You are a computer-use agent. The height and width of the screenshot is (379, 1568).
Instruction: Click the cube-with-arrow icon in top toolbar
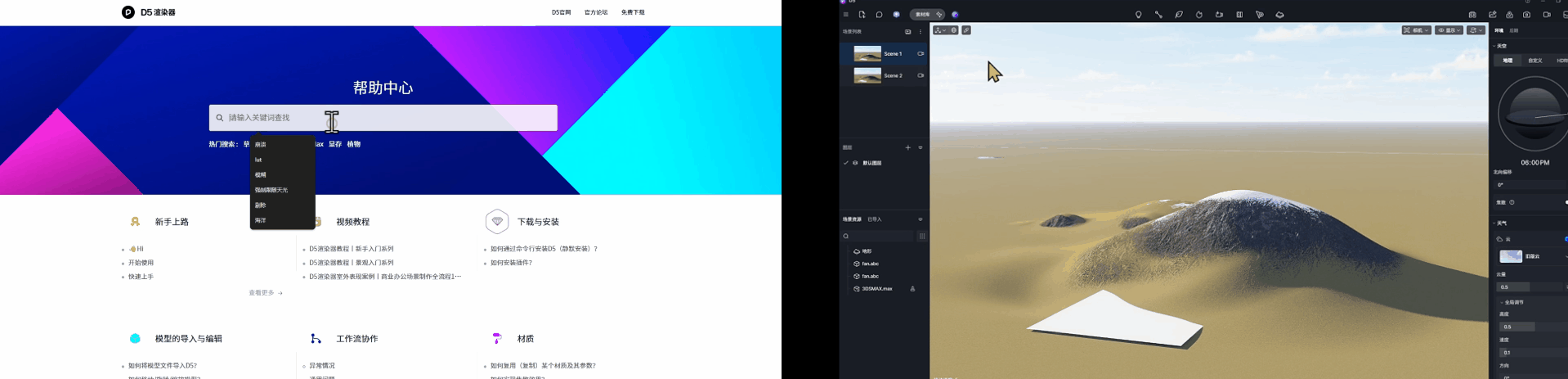point(1219,15)
